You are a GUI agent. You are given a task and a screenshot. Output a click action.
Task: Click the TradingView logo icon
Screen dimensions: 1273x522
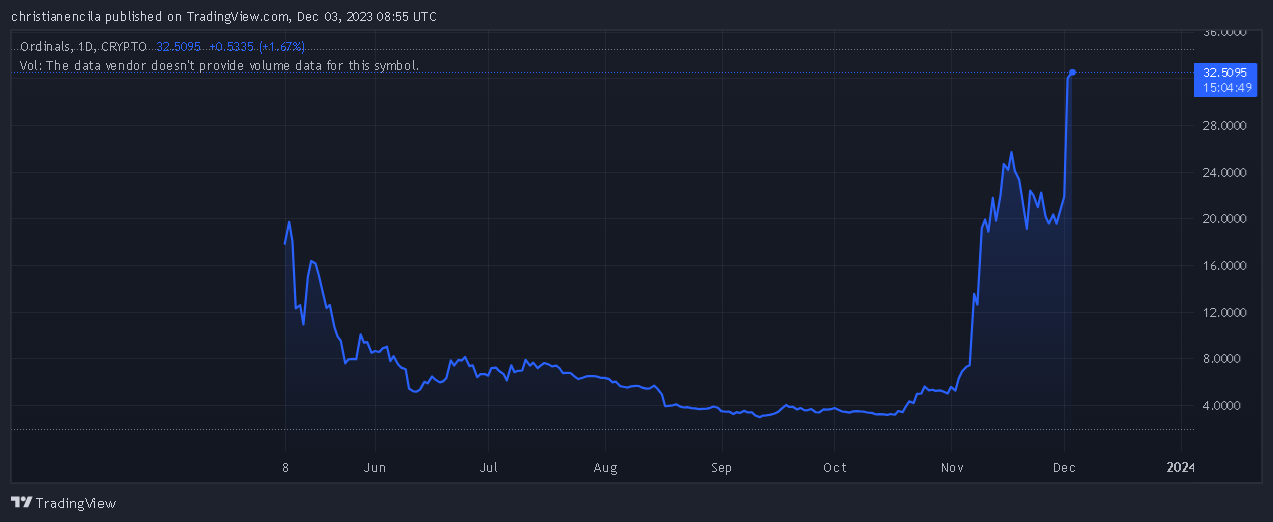(x=22, y=503)
